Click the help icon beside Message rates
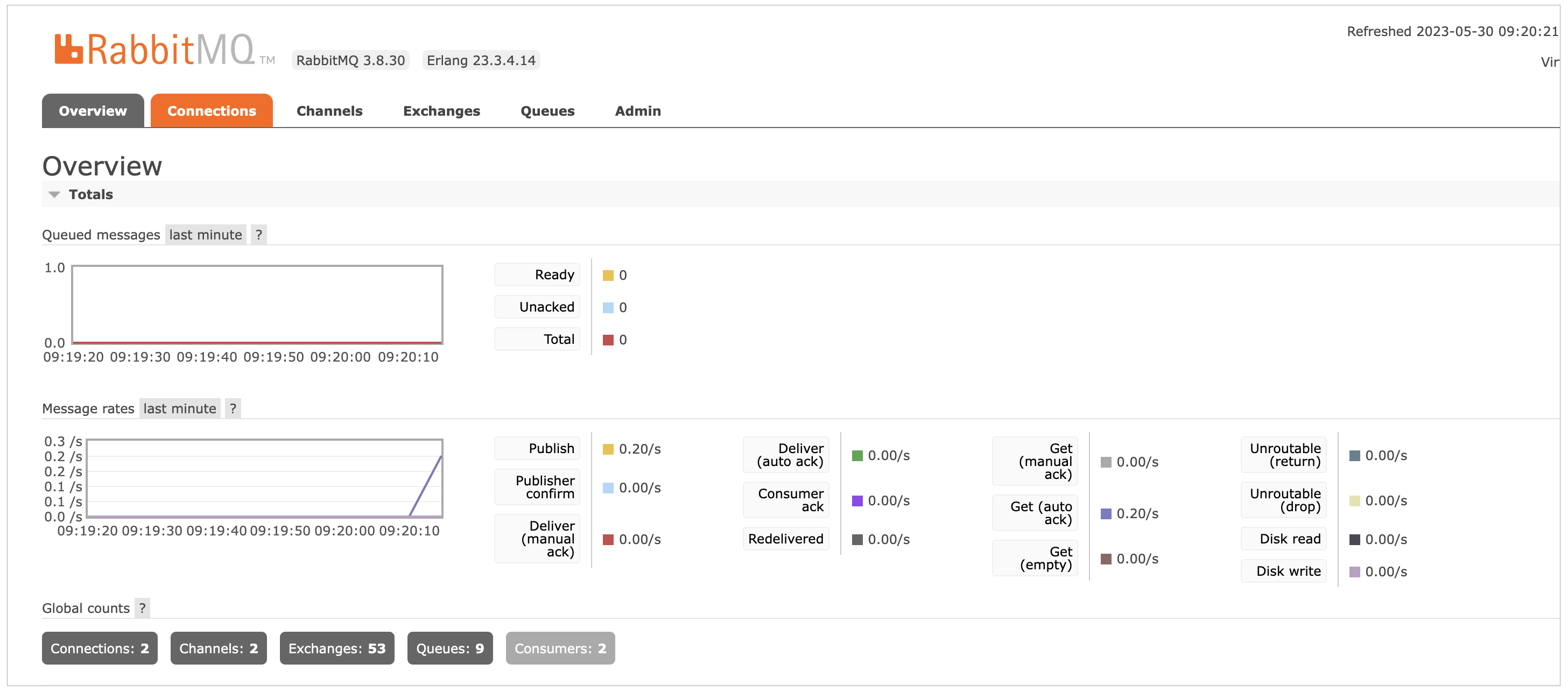The height and width of the screenshot is (692, 1568). pos(233,408)
